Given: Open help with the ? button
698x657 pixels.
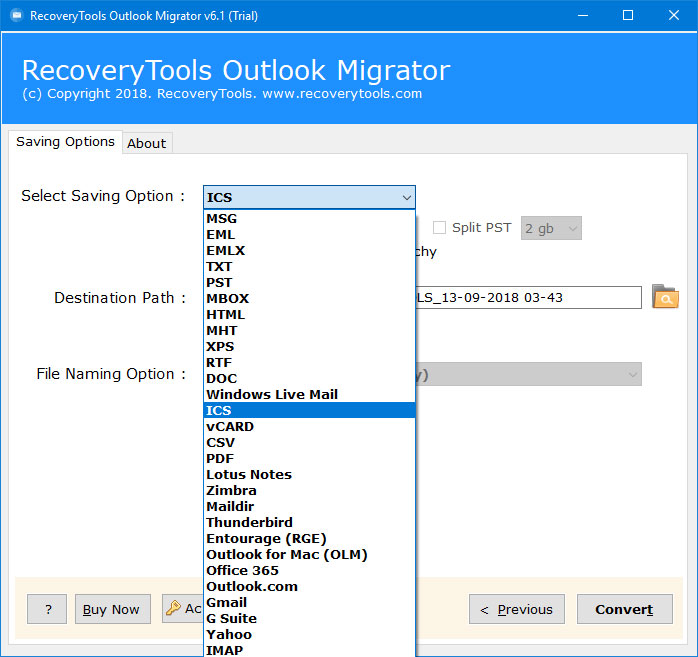Looking at the screenshot, I should pyautogui.click(x=47, y=609).
